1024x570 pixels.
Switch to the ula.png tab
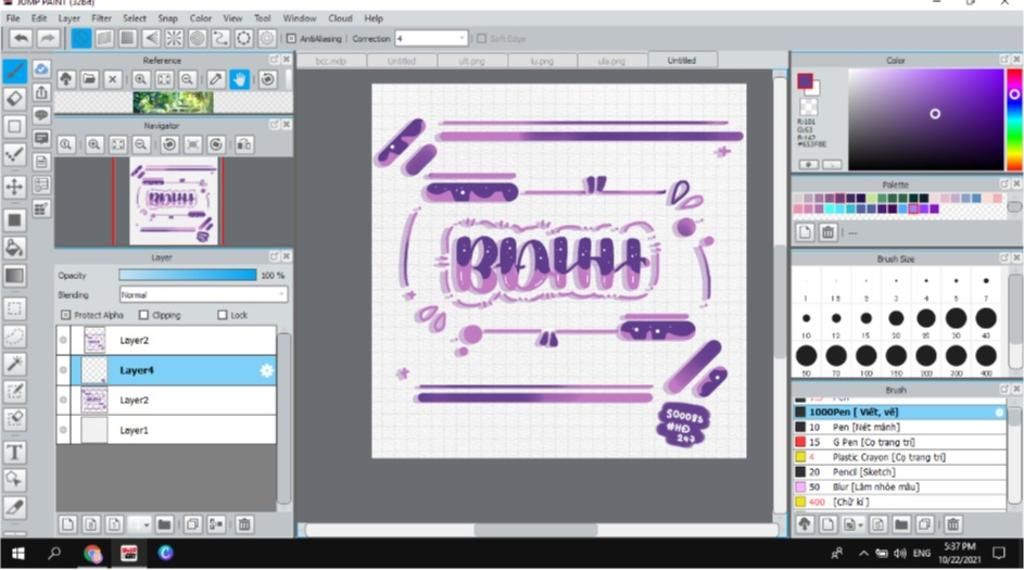coord(611,61)
